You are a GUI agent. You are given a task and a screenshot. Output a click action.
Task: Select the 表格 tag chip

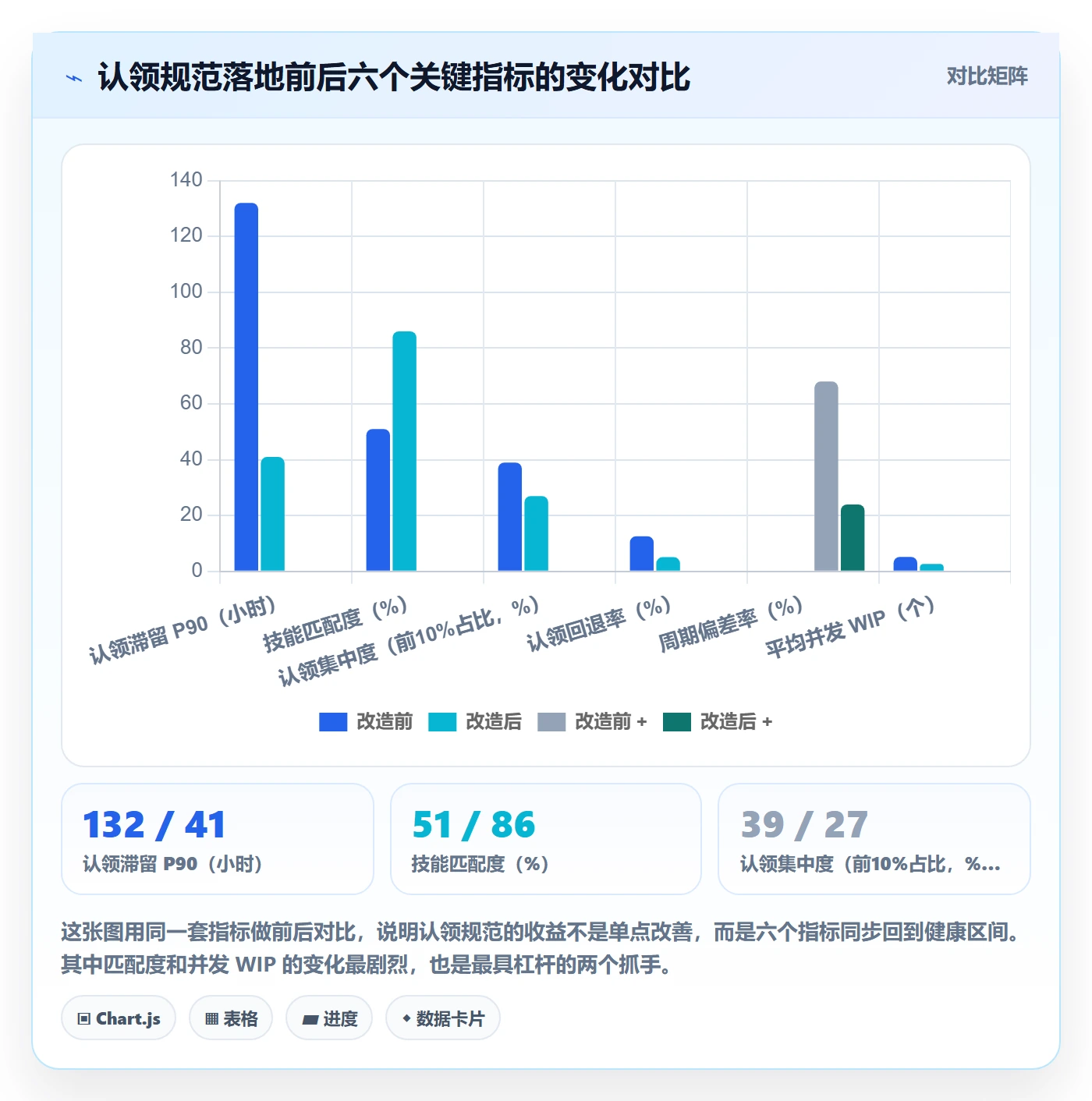[231, 1018]
